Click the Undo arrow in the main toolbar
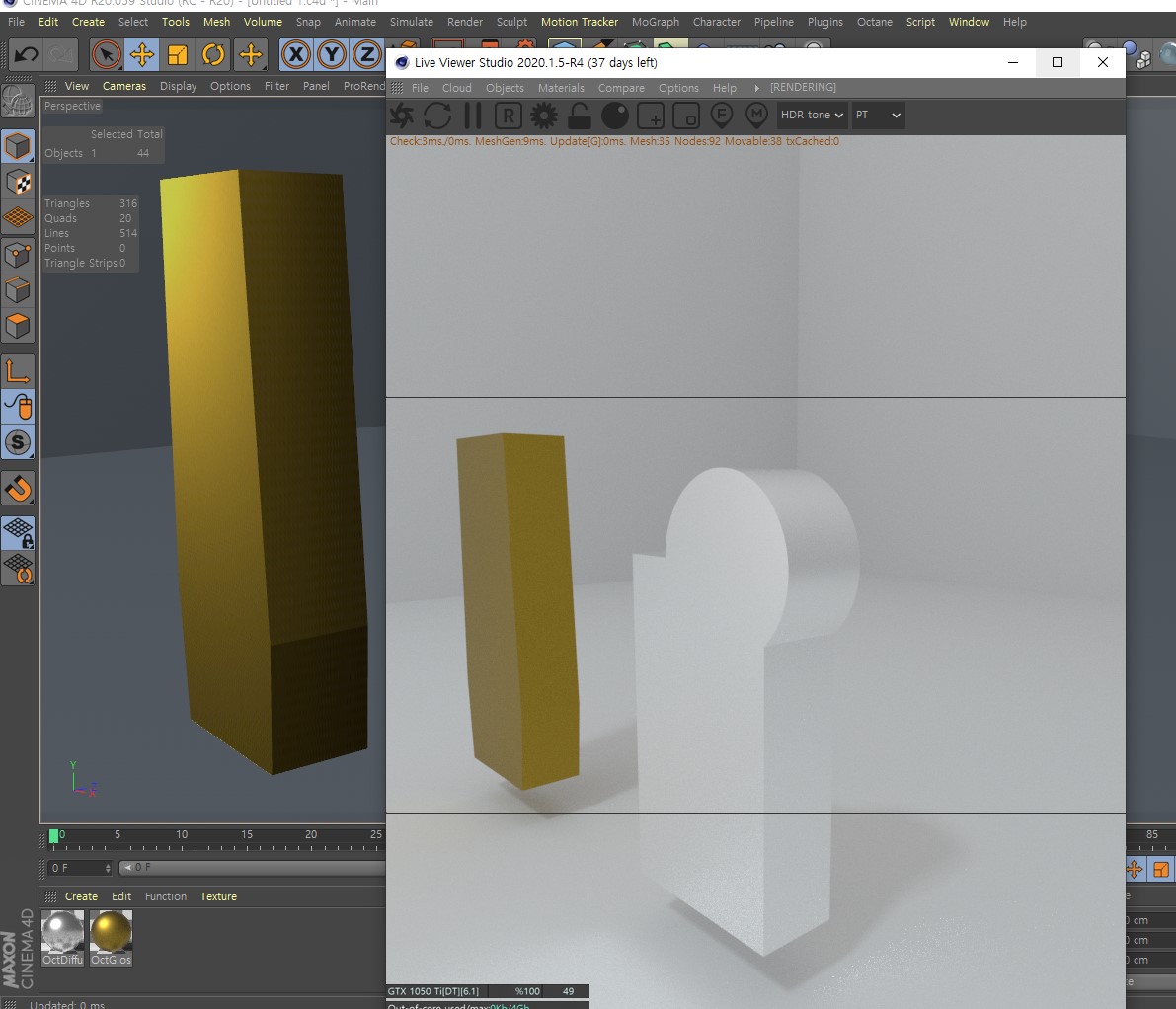The height and width of the screenshot is (1009, 1176). (27, 54)
